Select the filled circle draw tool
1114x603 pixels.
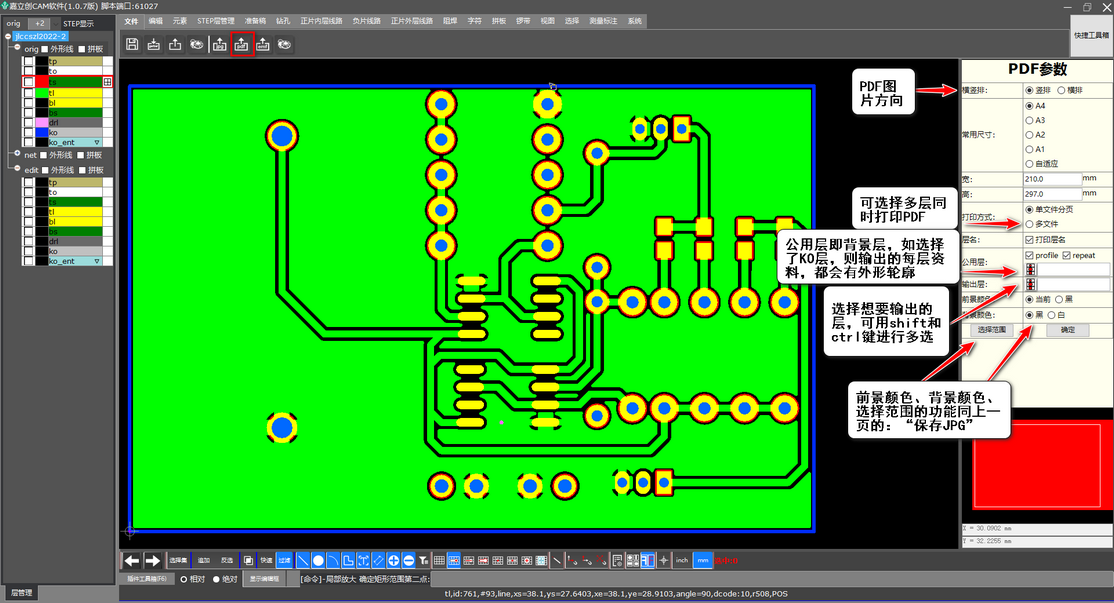(318, 560)
